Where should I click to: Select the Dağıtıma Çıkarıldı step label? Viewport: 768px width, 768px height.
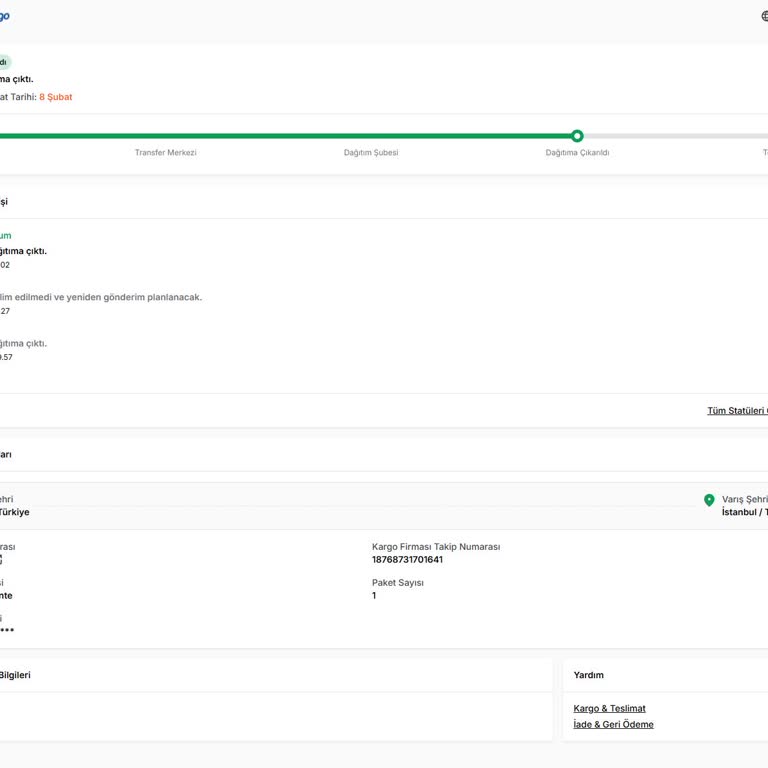tap(577, 152)
